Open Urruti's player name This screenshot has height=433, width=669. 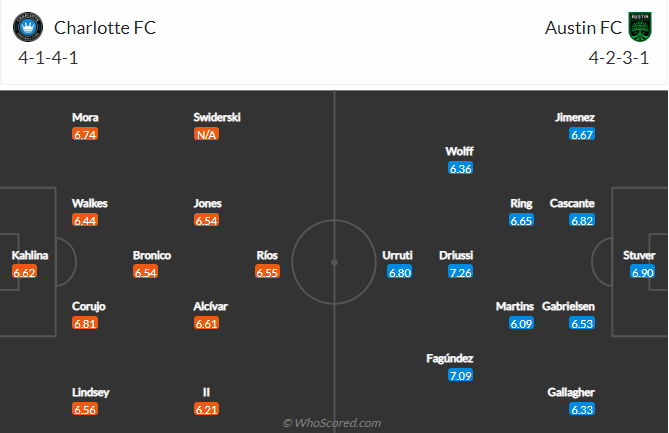click(397, 255)
